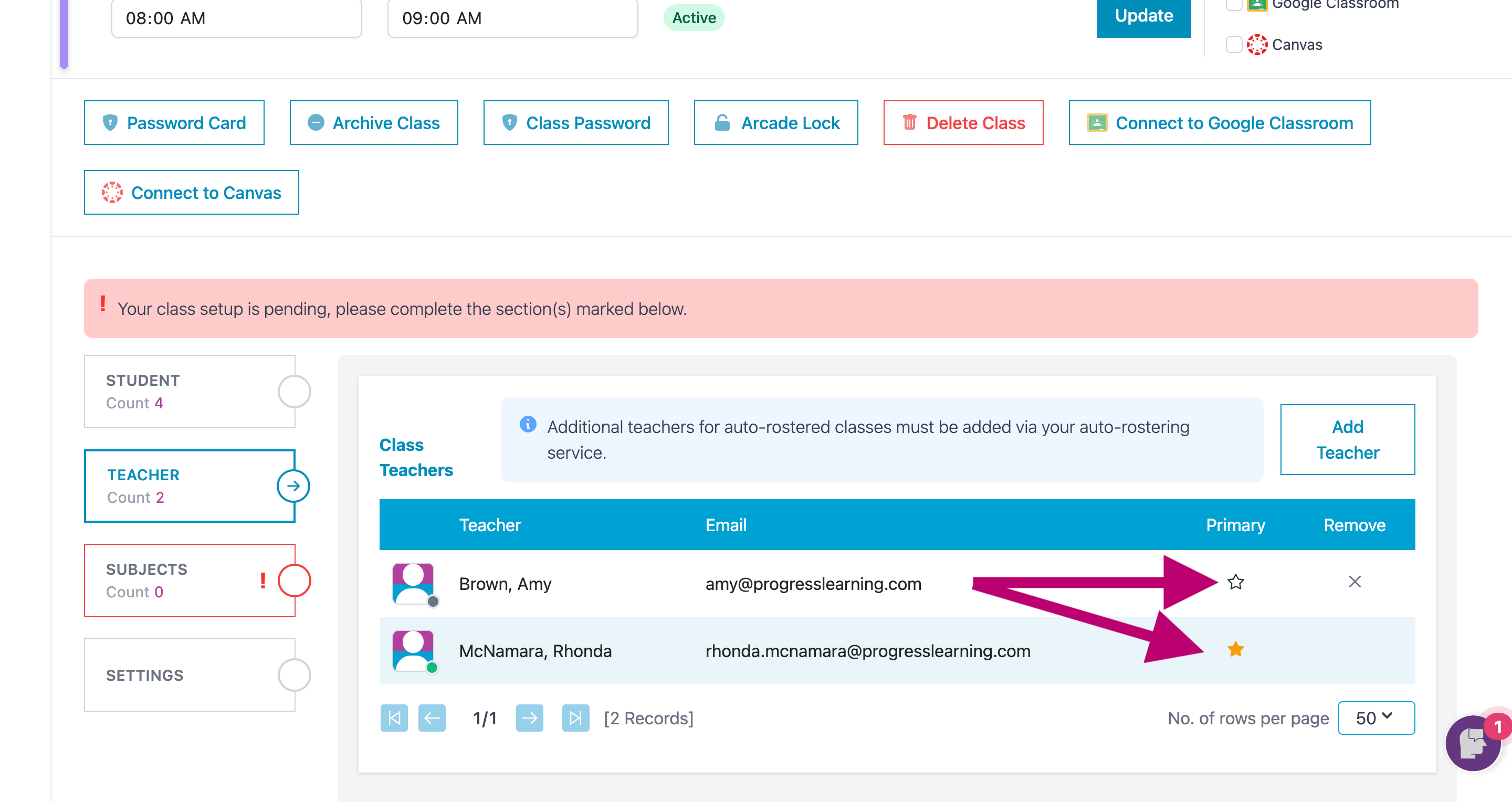This screenshot has width=1512, height=802.
Task: Switch to the Subjects section
Action: 190,580
